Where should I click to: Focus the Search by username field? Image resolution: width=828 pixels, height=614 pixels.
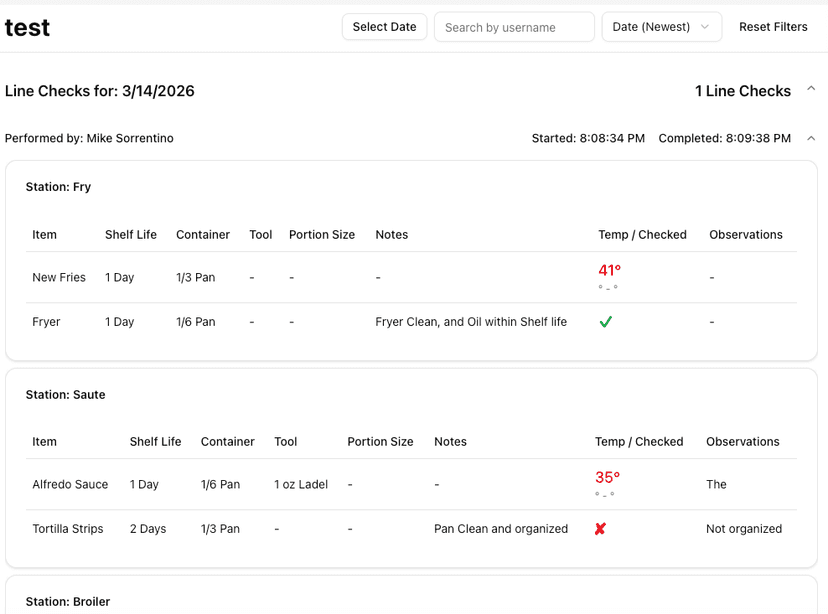pyautogui.click(x=514, y=27)
